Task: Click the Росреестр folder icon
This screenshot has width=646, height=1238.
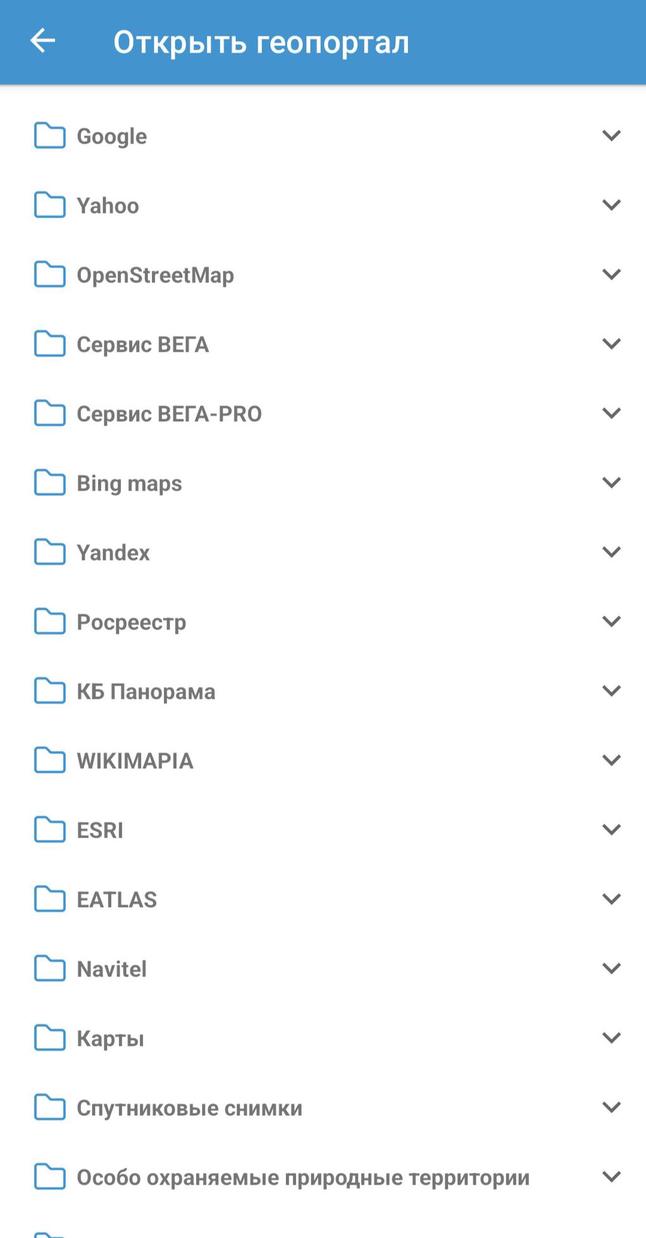Action: point(49,621)
